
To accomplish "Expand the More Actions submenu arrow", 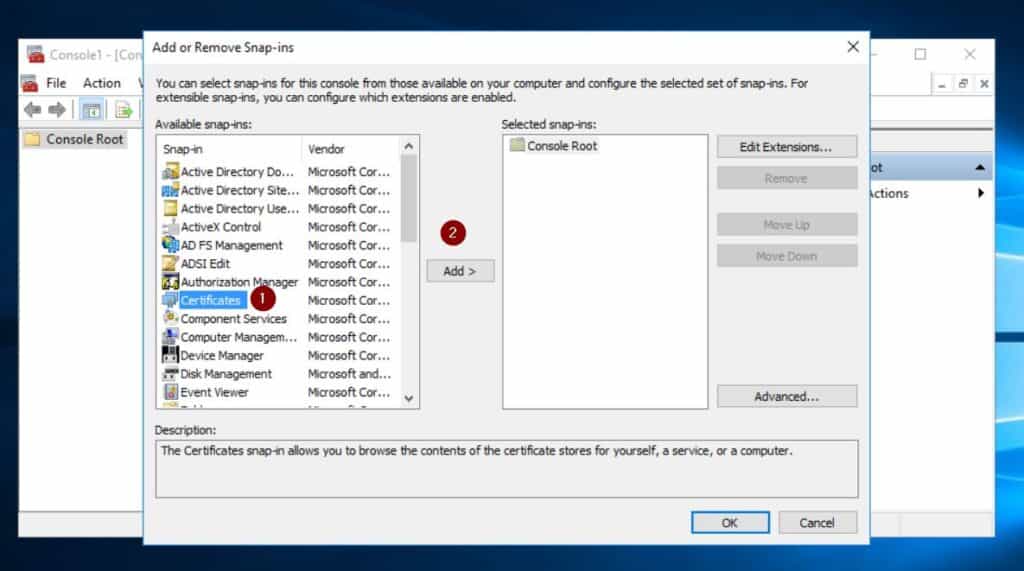I will pos(980,193).
